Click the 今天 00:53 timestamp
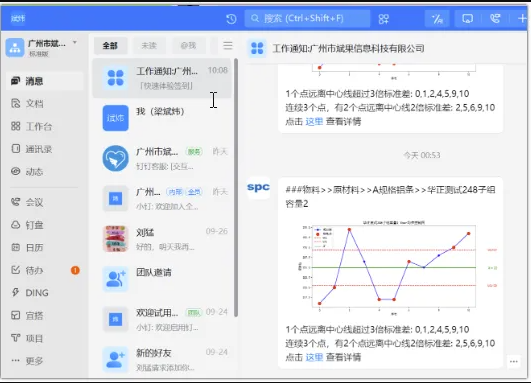 pyautogui.click(x=422, y=155)
